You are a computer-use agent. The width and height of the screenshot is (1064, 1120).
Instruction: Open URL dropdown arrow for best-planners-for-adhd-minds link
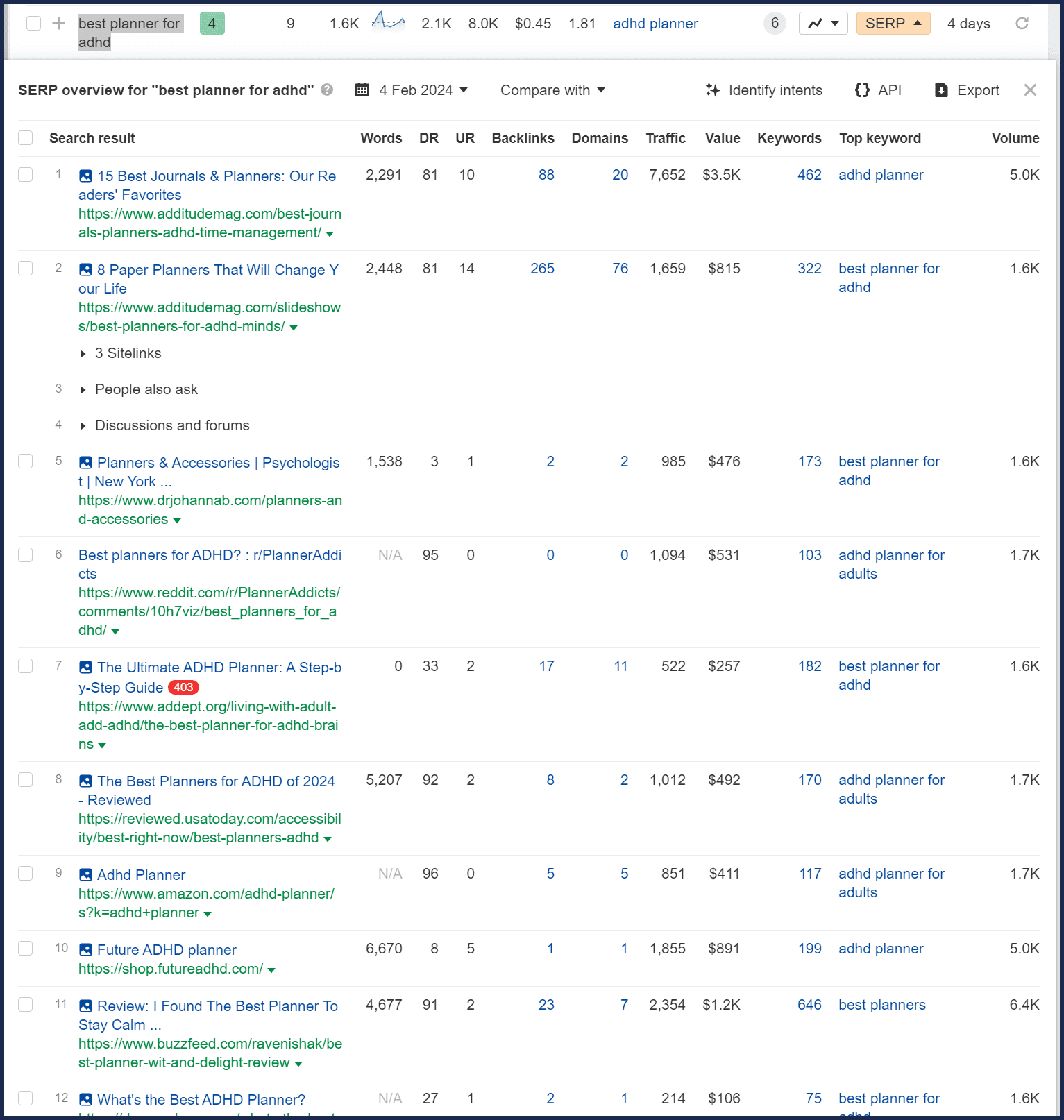[x=294, y=328]
